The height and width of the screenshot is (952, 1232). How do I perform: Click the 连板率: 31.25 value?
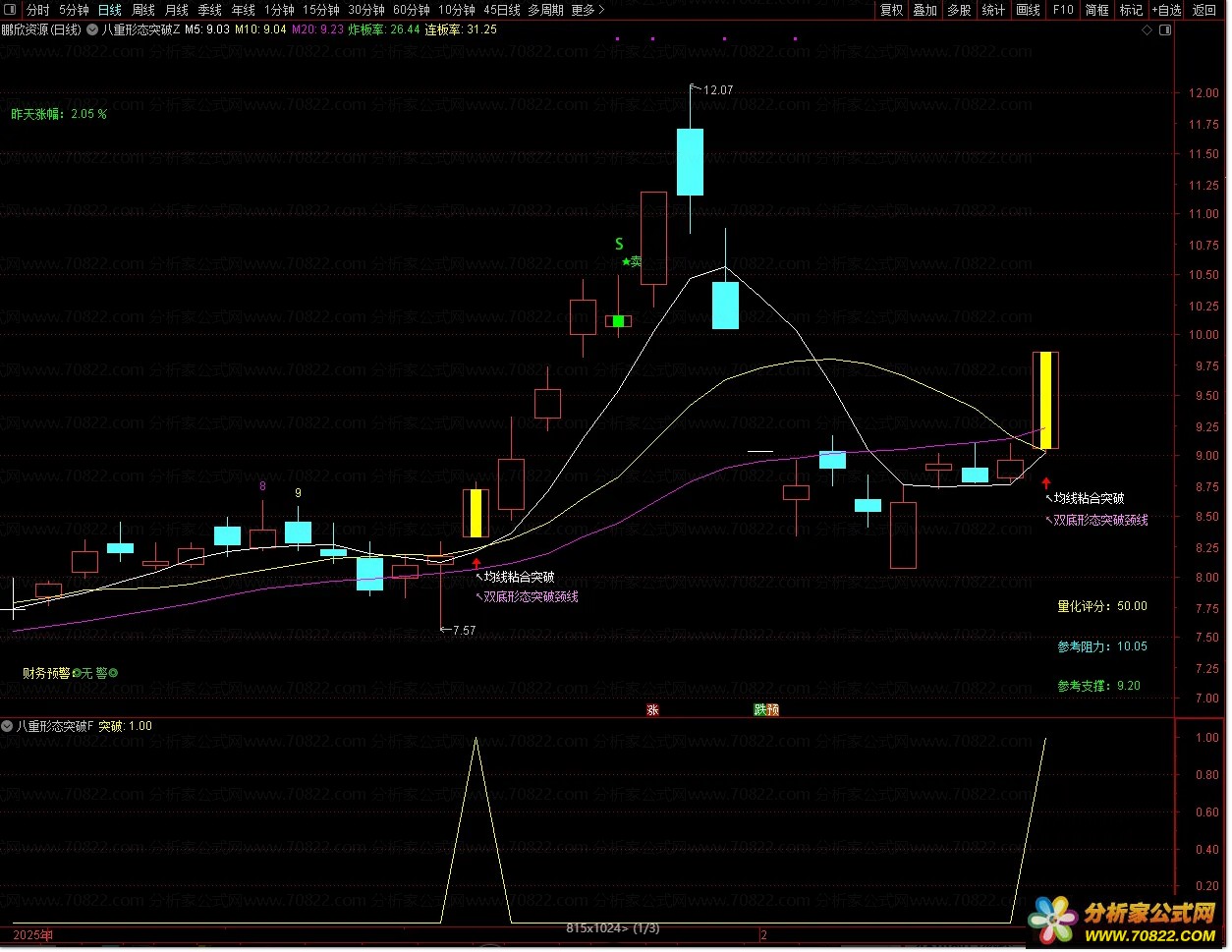461,29
